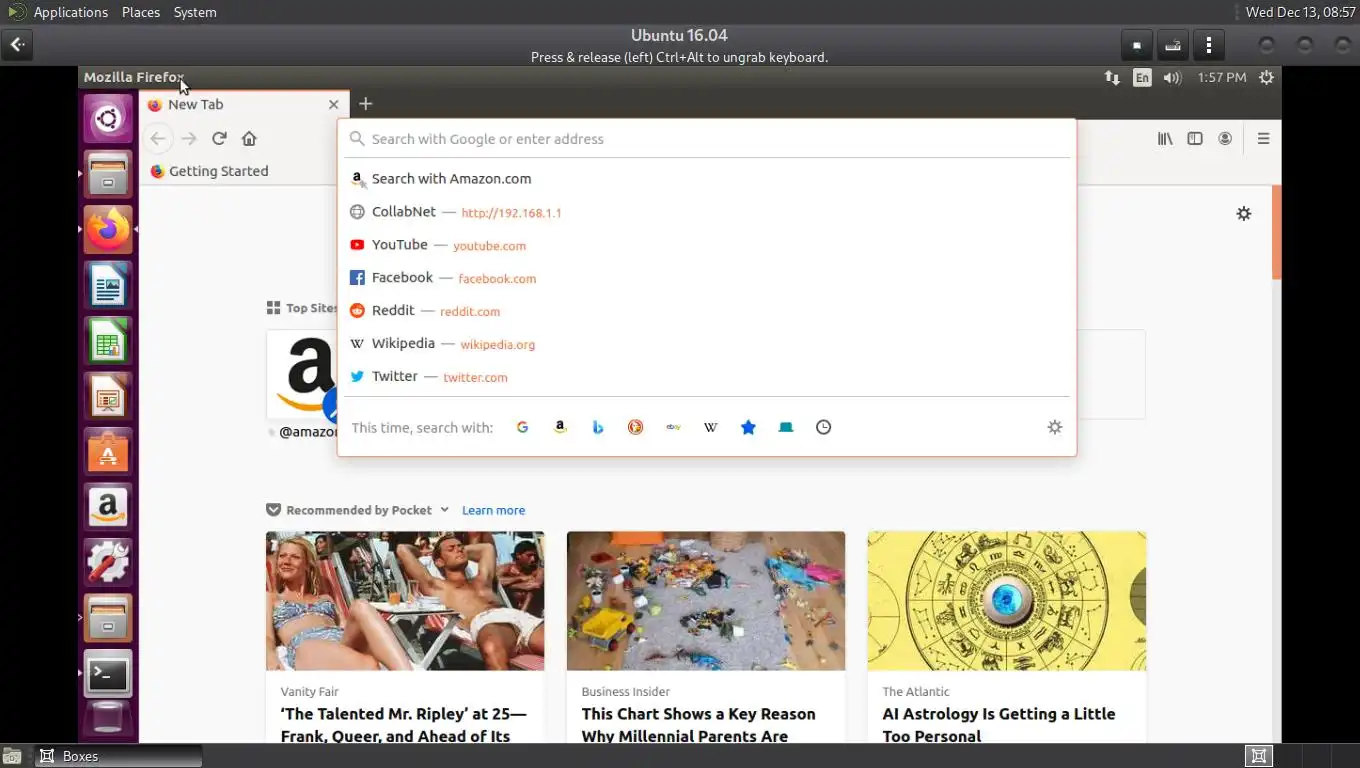The height and width of the screenshot is (768, 1360).
Task: Select the New Tab tab
Action: pos(245,104)
